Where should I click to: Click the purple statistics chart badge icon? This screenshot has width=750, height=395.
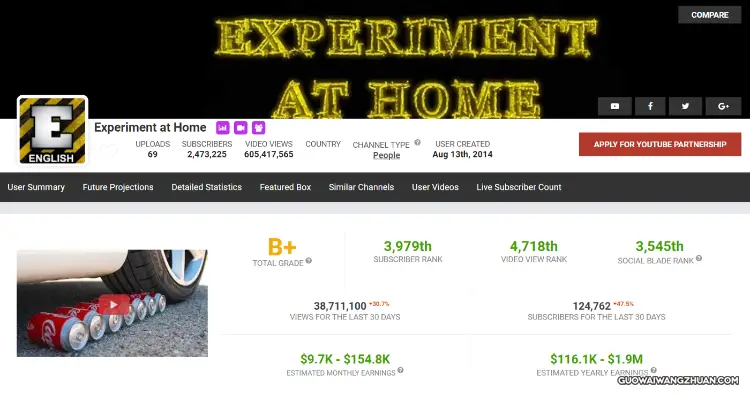coord(222,128)
